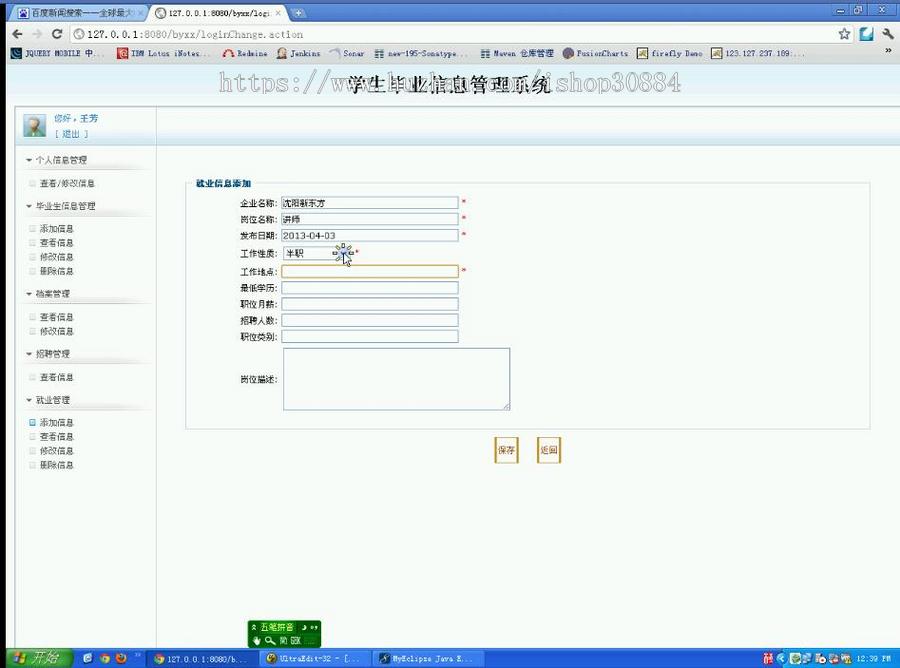Image resolution: width=900 pixels, height=668 pixels.
Task: Open the blue extension icon beside the star
Action: [866, 34]
